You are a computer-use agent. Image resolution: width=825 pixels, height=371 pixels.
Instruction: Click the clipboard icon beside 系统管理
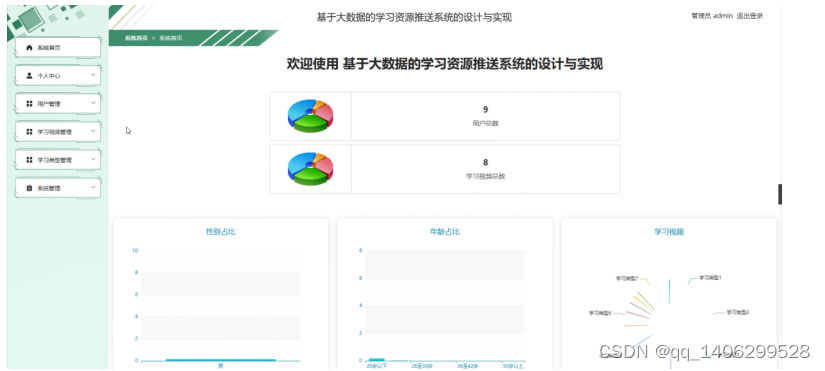(x=29, y=188)
